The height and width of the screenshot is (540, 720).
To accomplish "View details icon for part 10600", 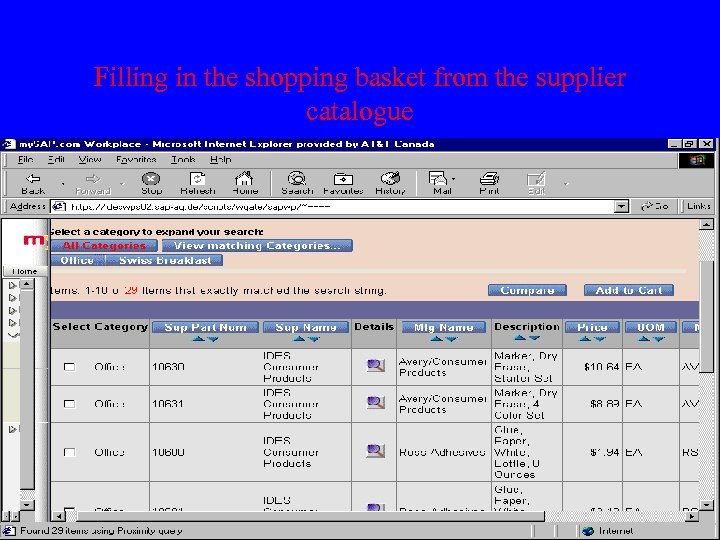I will (375, 451).
